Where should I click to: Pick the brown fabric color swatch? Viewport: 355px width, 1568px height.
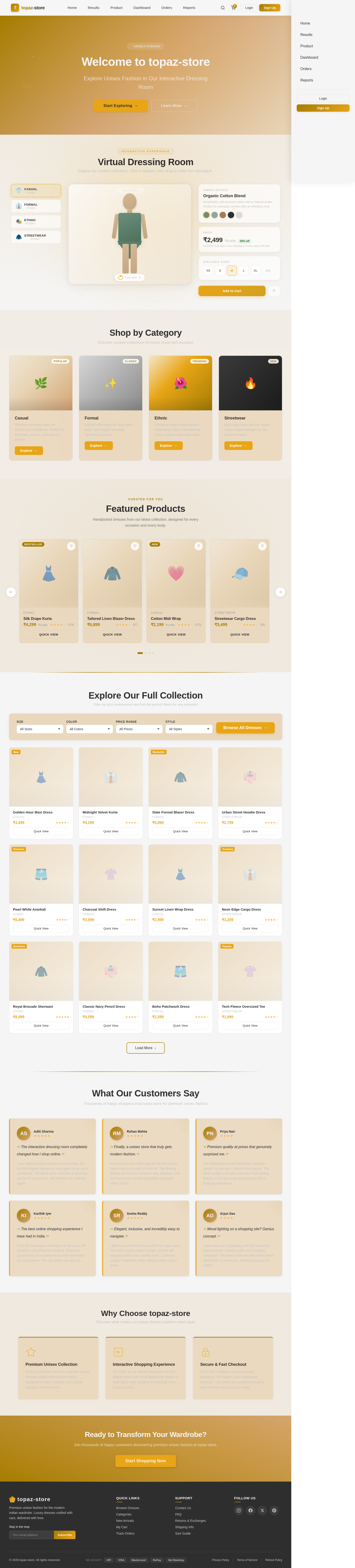pos(223,215)
